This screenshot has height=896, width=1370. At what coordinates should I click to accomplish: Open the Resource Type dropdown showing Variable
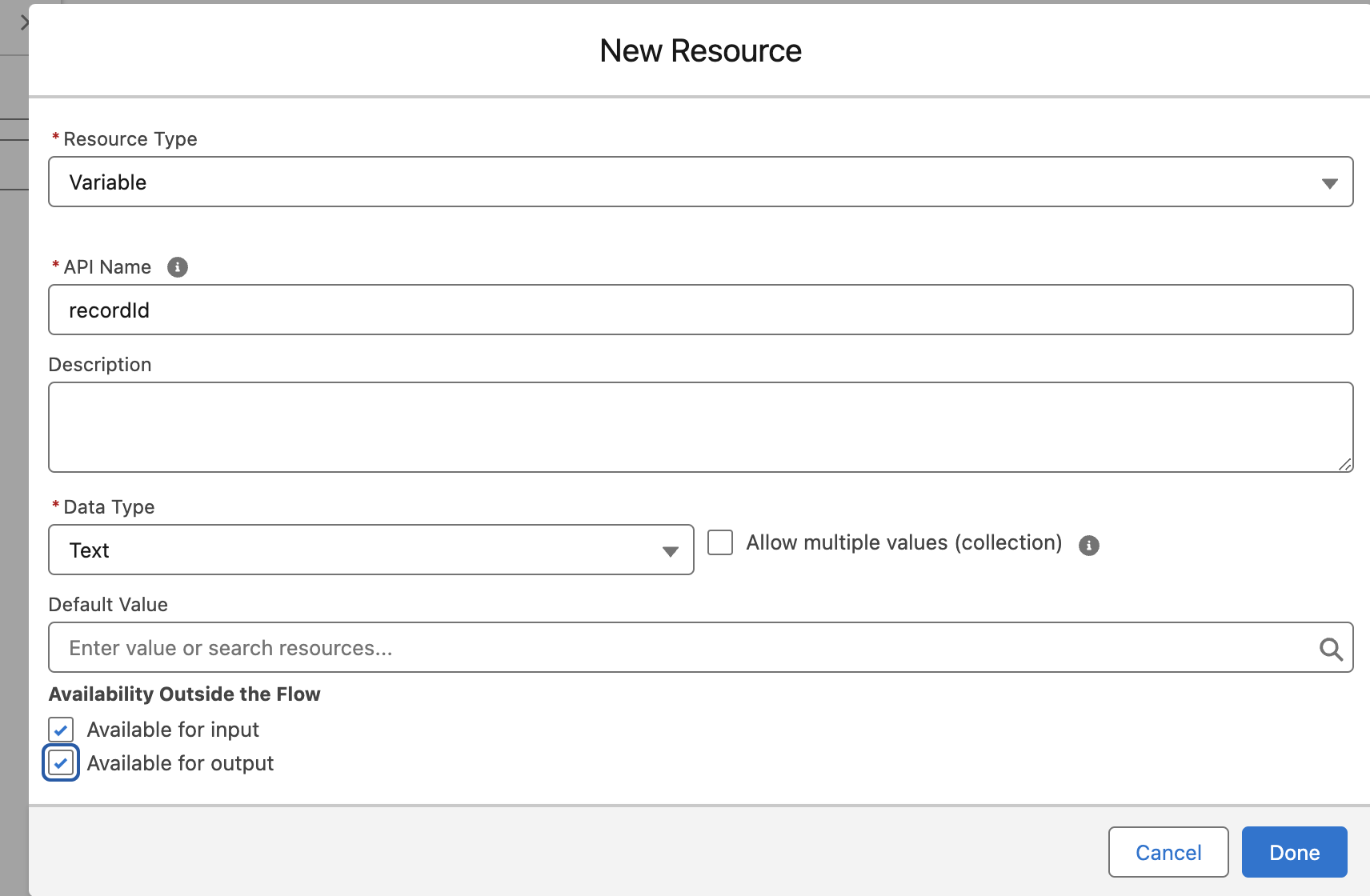(x=696, y=182)
